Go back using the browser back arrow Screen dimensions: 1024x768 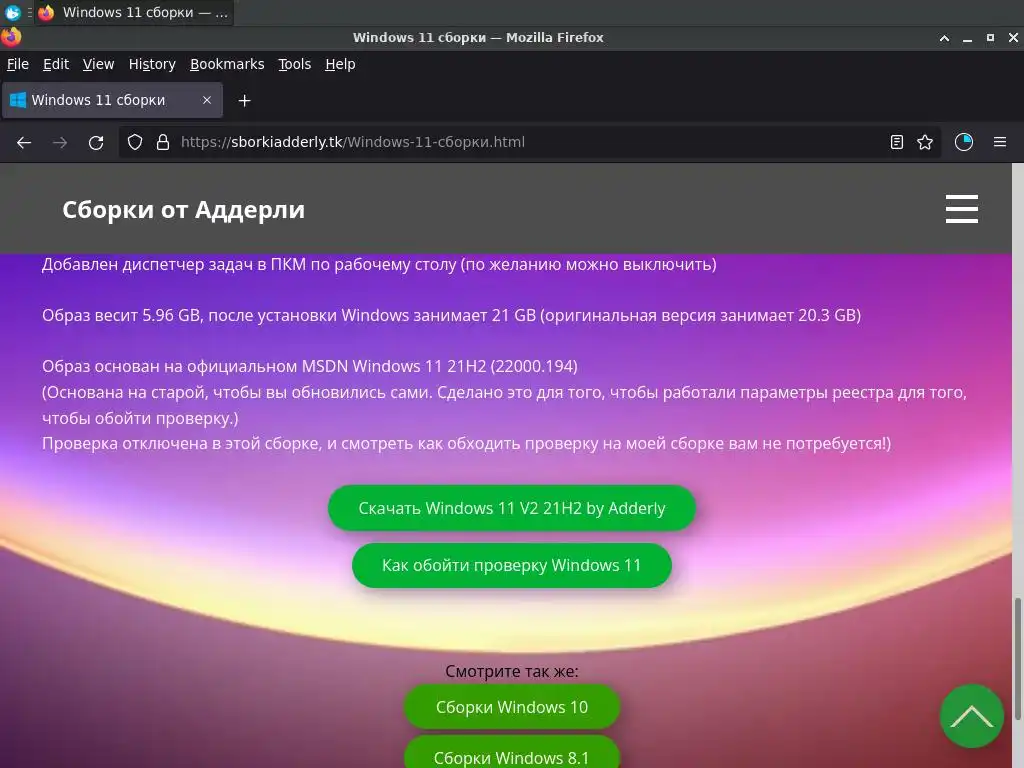24,142
